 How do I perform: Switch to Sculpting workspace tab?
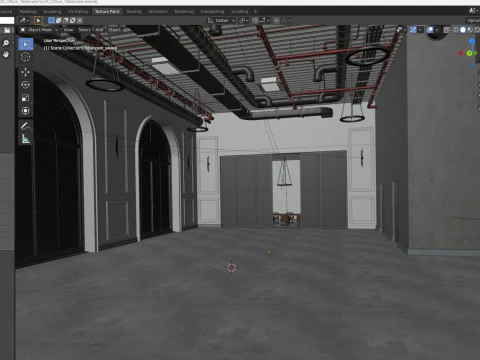[52, 11]
